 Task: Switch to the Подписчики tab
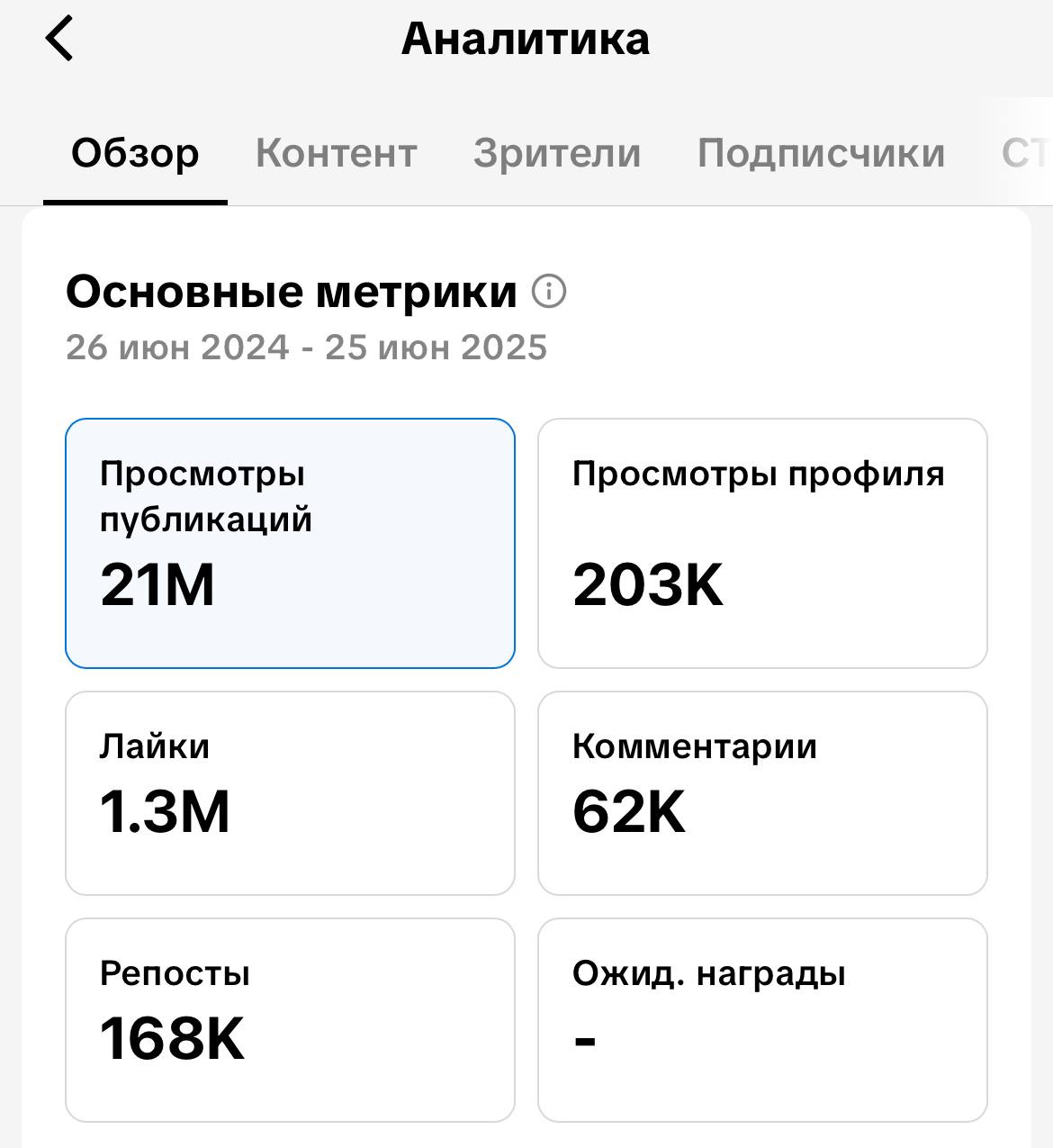coord(821,153)
